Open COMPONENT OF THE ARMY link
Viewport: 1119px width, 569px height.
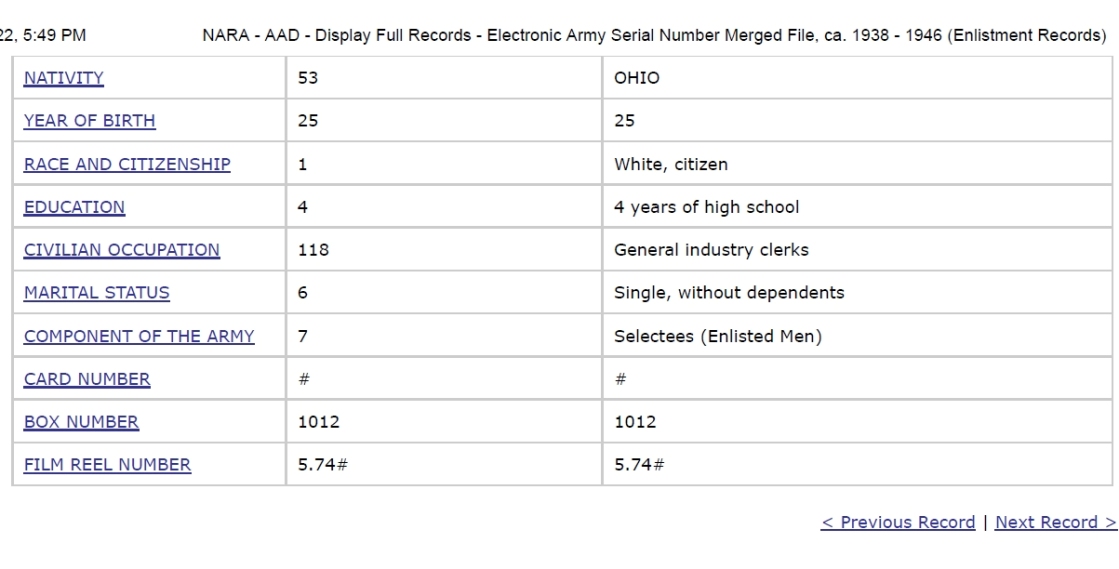pyautogui.click(x=138, y=336)
